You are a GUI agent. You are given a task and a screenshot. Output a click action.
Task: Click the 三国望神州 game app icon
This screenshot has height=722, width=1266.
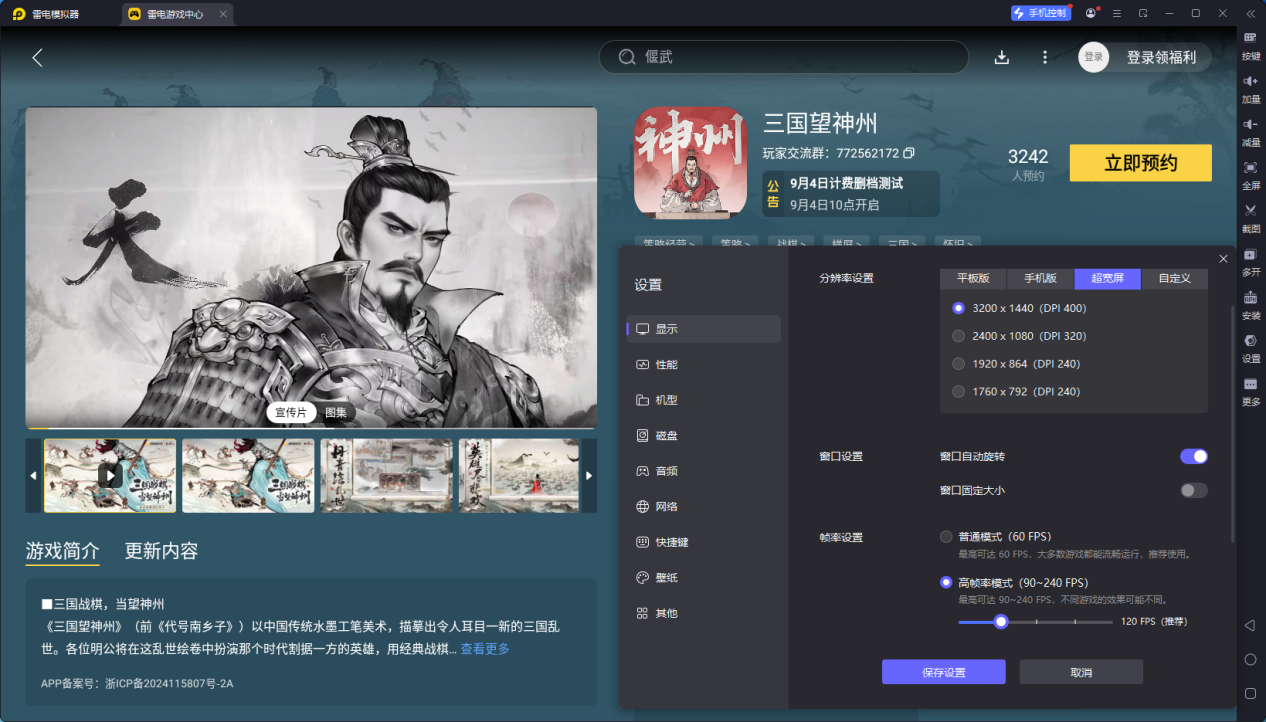(x=690, y=162)
